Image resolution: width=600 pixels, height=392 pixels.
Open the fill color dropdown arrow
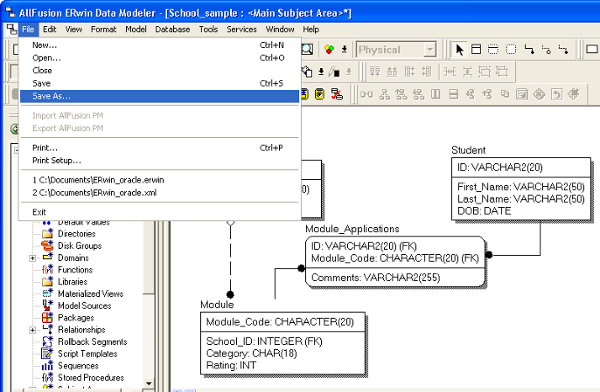[x=321, y=72]
